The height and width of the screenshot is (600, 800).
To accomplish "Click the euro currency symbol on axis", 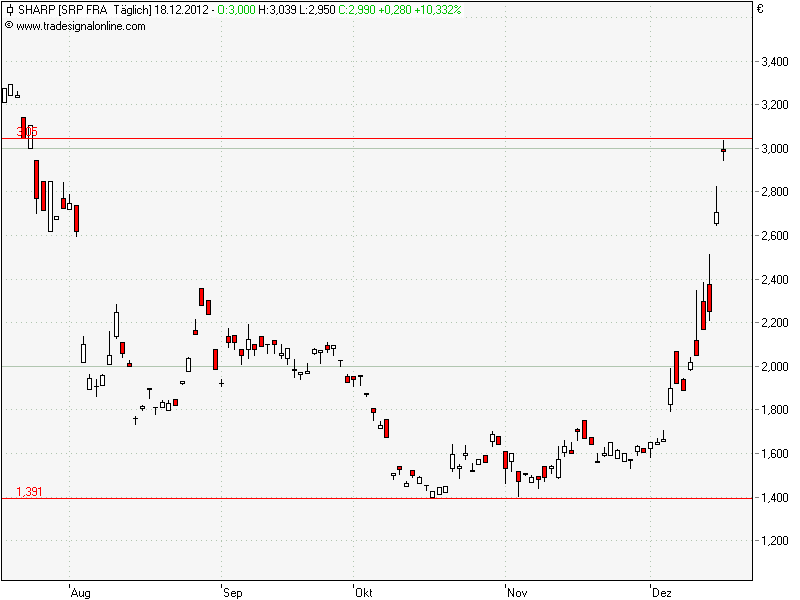I will tap(760, 9).
